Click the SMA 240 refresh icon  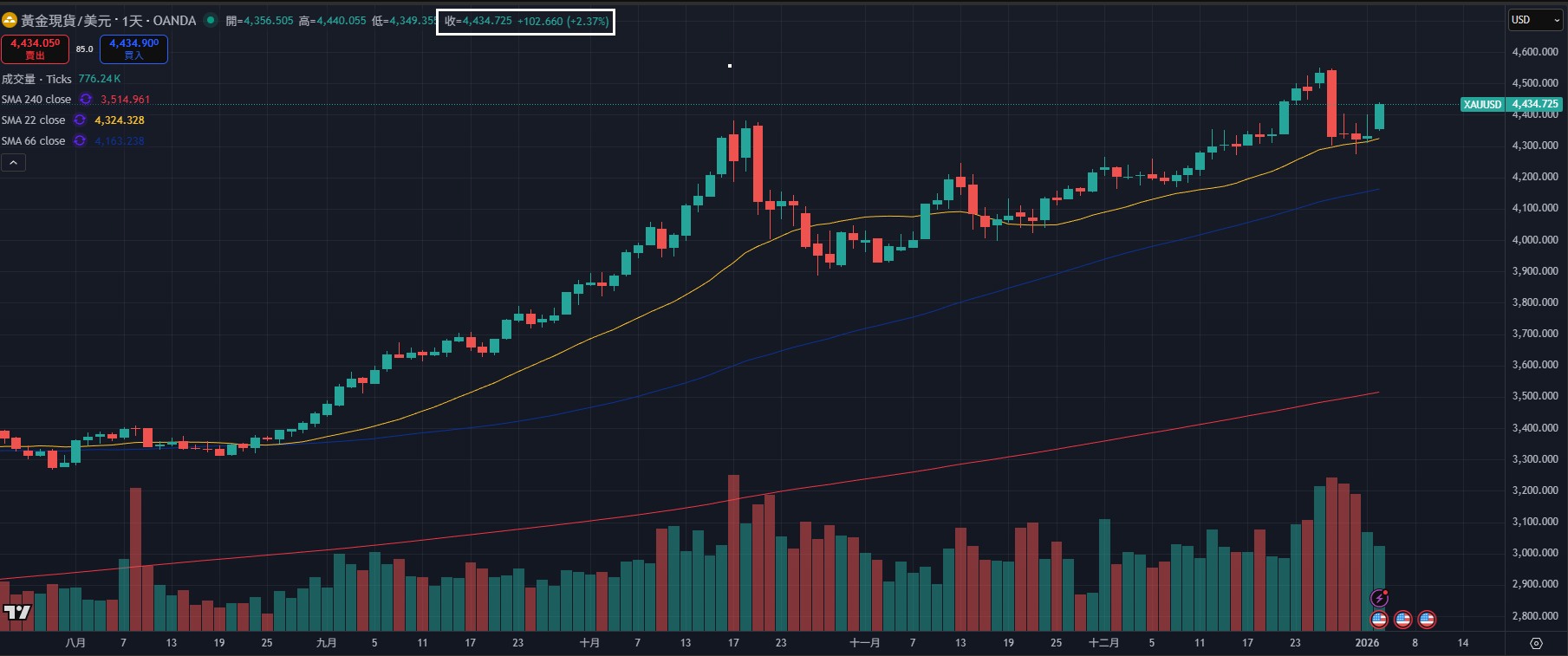pyautogui.click(x=86, y=100)
